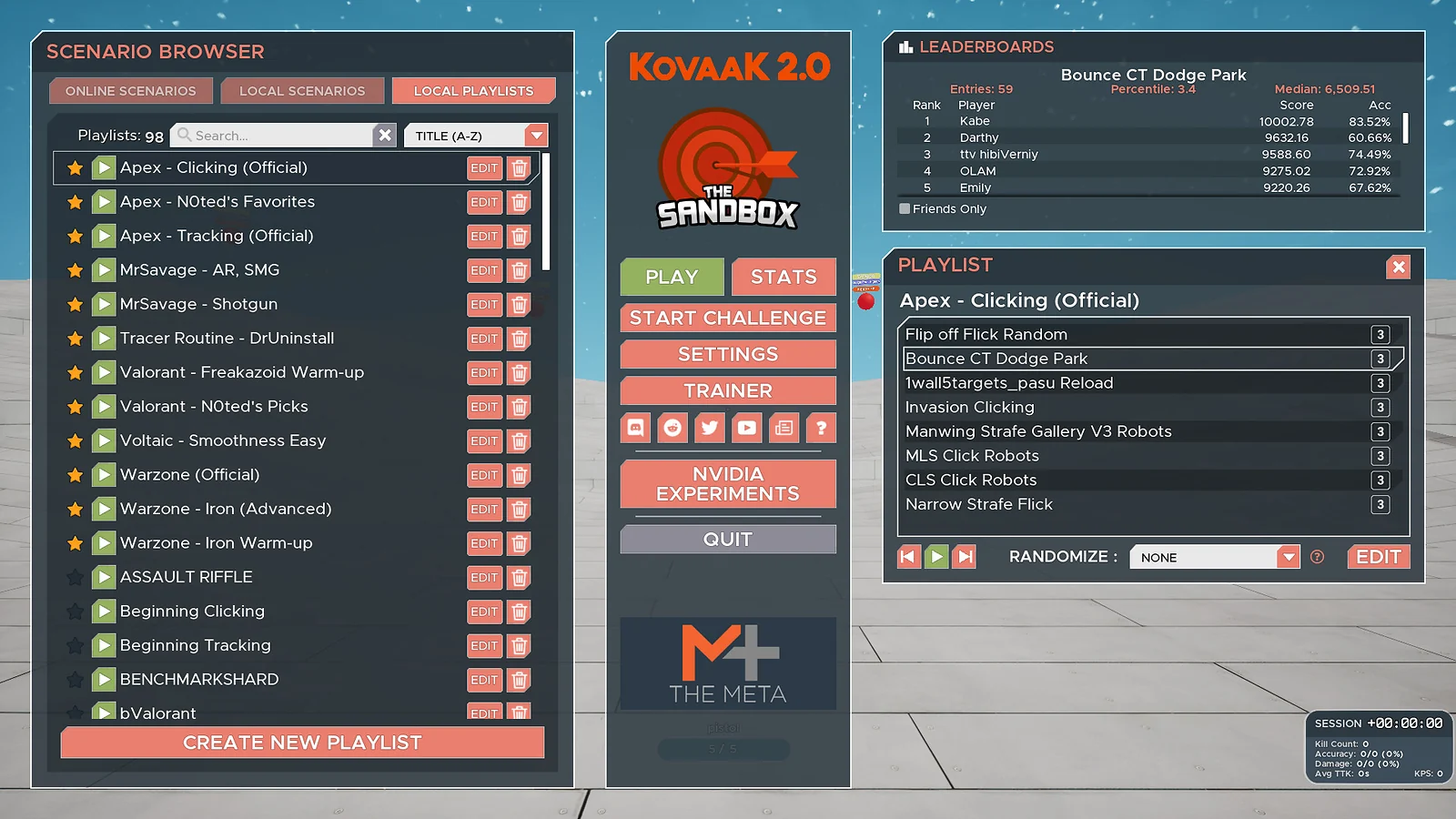Play the Valorant - N0ted's Picks playlist
The image size is (1456, 819).
104,407
